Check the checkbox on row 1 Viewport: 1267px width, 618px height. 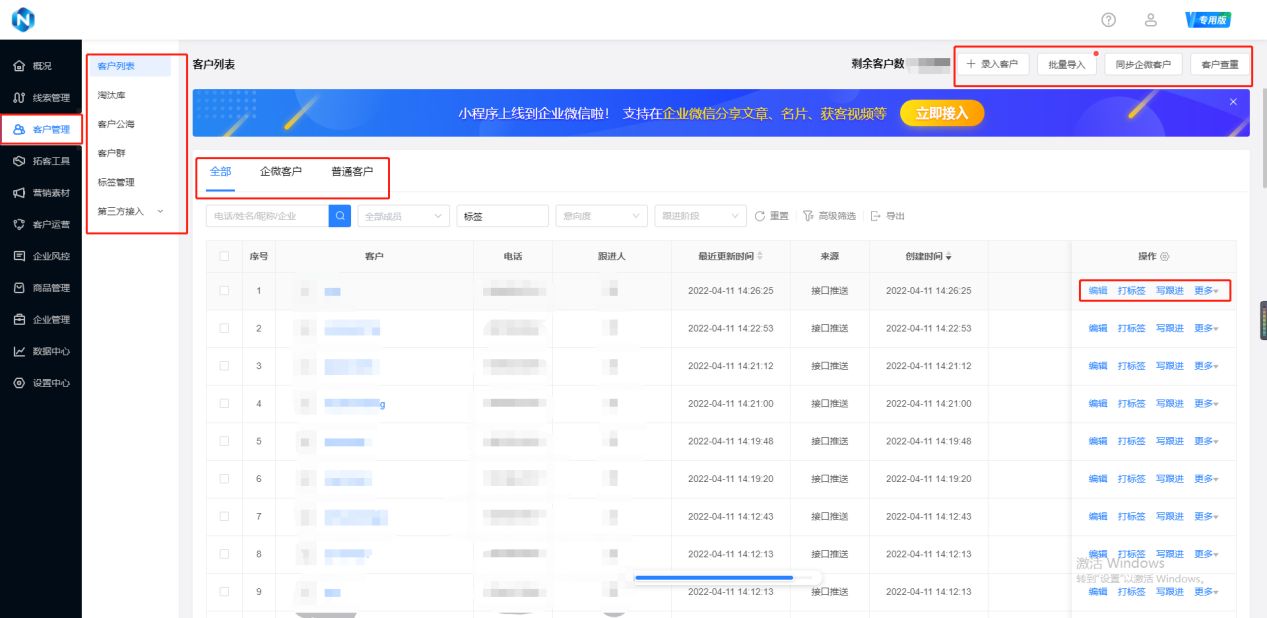point(223,292)
